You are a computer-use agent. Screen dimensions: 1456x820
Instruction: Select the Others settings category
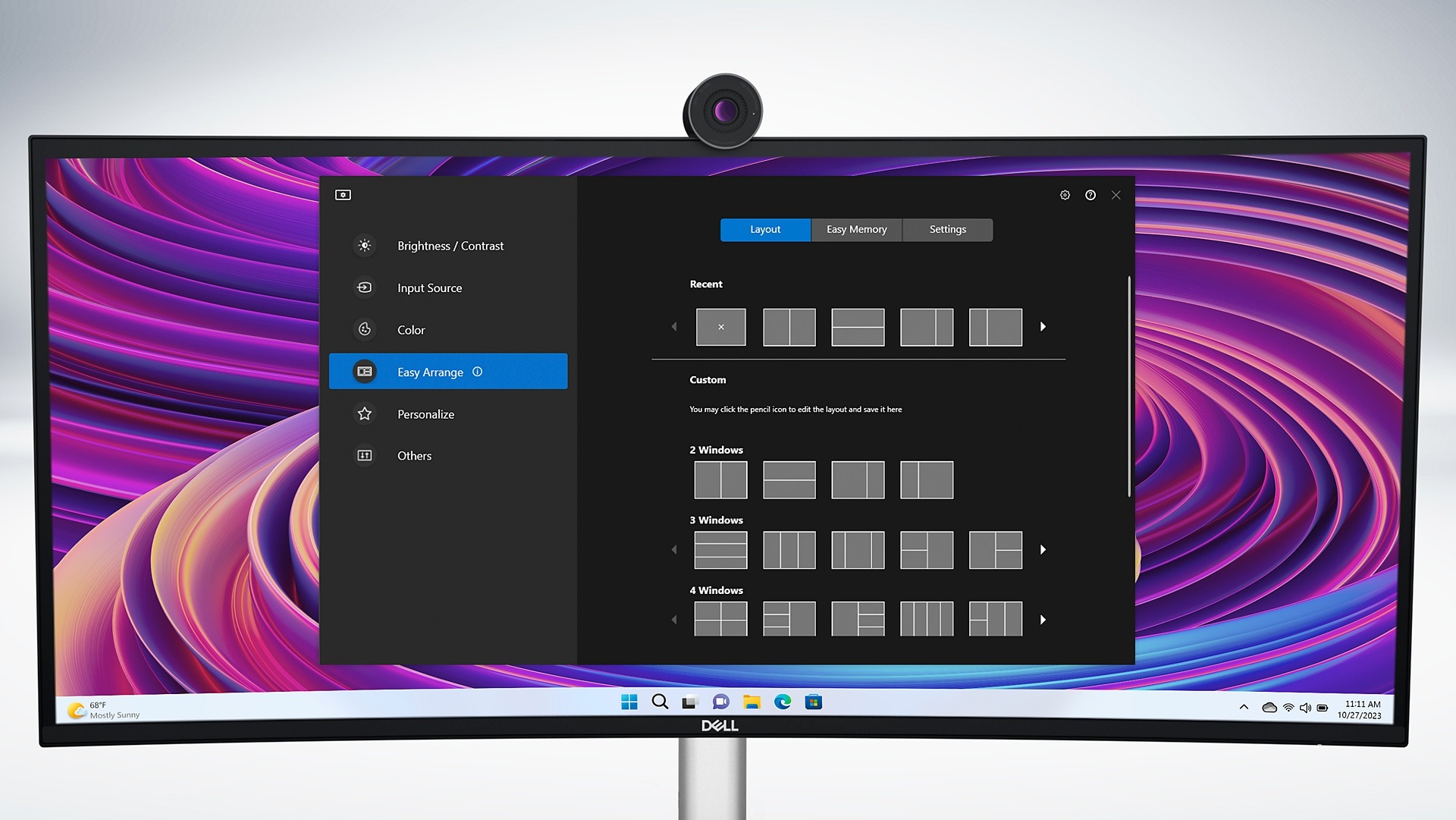click(x=413, y=455)
